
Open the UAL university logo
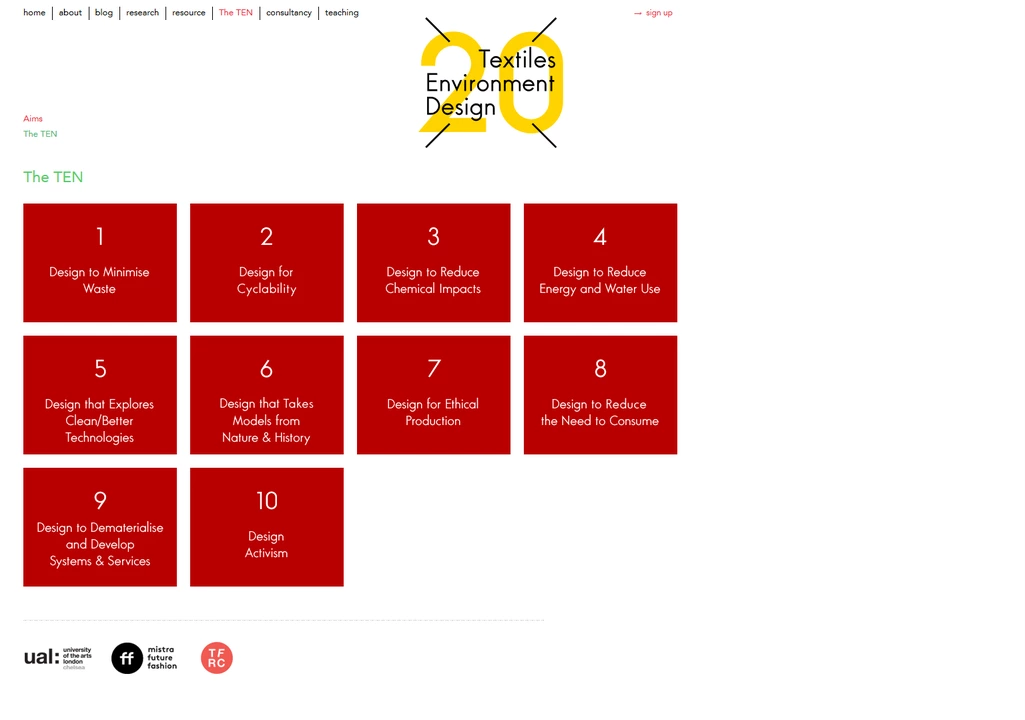tap(57, 657)
